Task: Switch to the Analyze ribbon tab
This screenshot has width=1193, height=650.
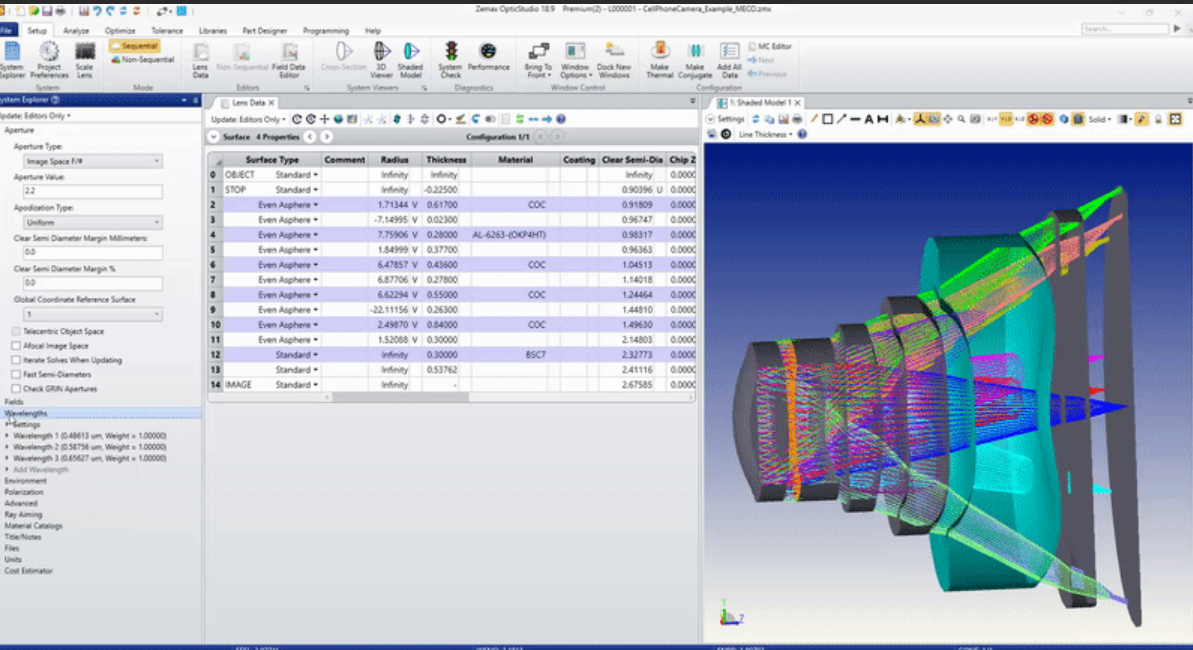Action: pos(76,31)
